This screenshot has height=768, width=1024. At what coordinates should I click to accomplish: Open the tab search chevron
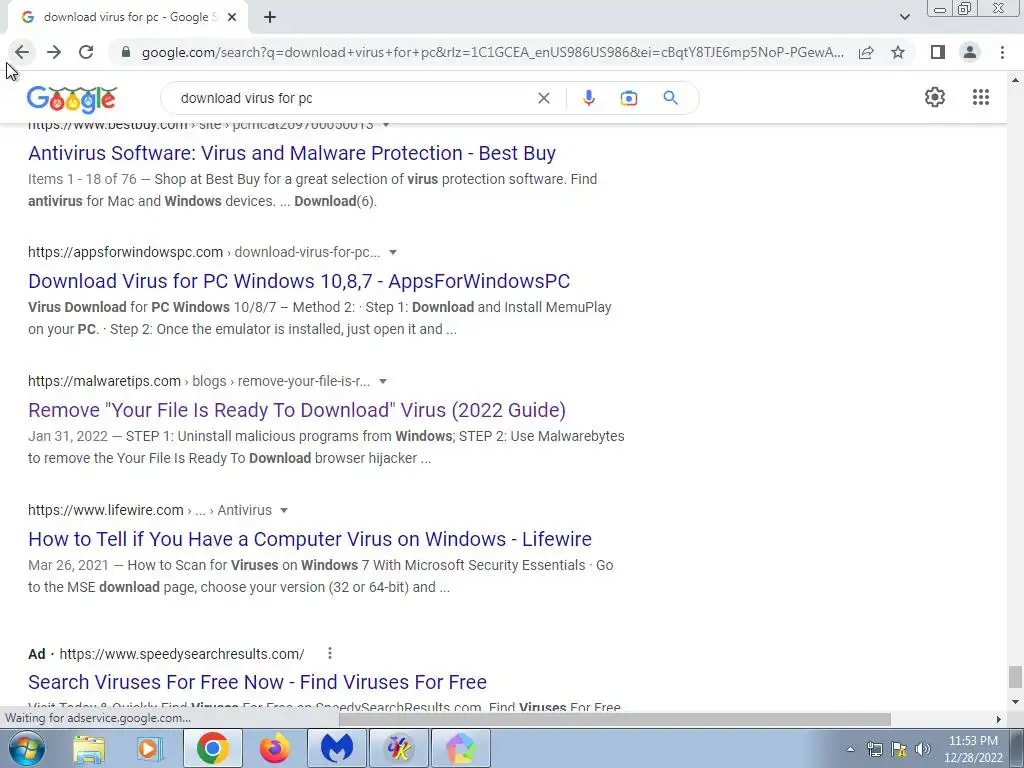click(x=904, y=17)
